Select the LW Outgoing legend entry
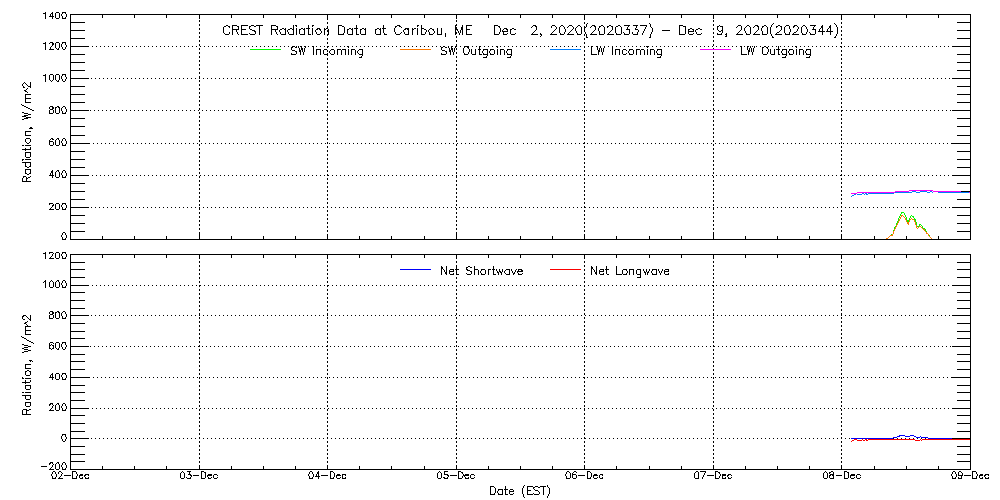1000x500 pixels. coord(775,51)
